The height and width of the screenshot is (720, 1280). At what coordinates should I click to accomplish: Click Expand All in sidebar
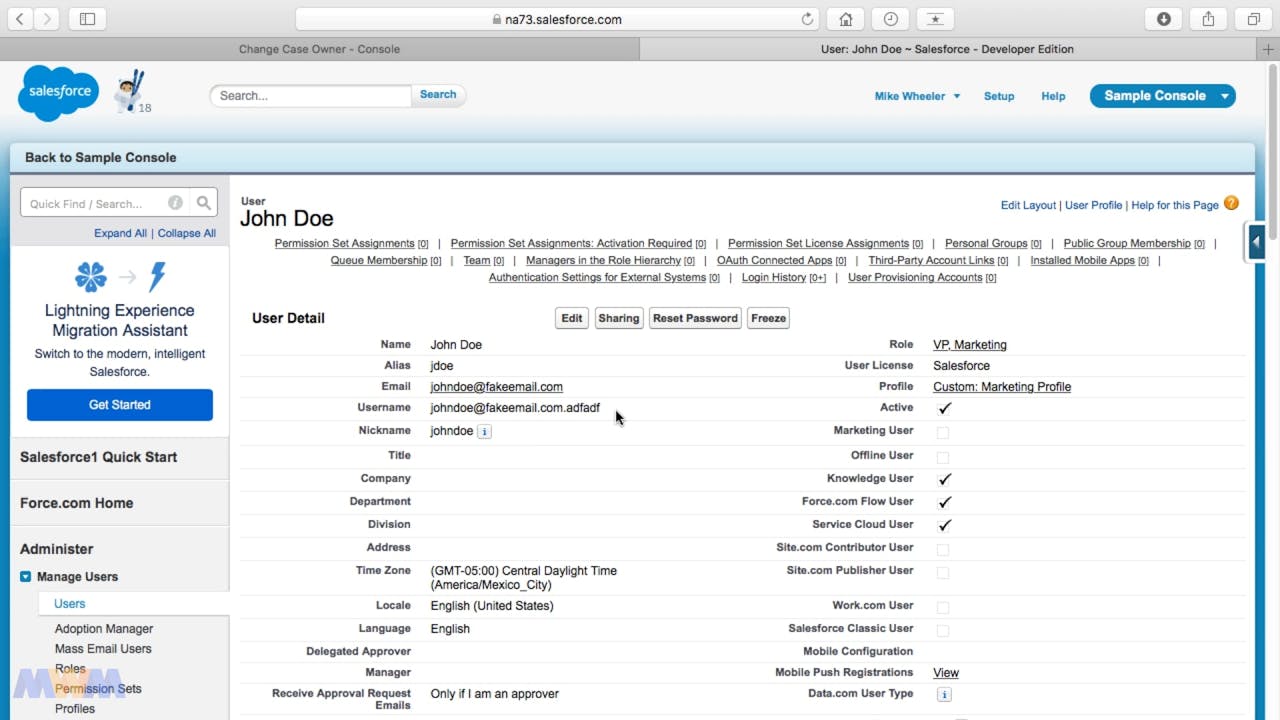120,233
